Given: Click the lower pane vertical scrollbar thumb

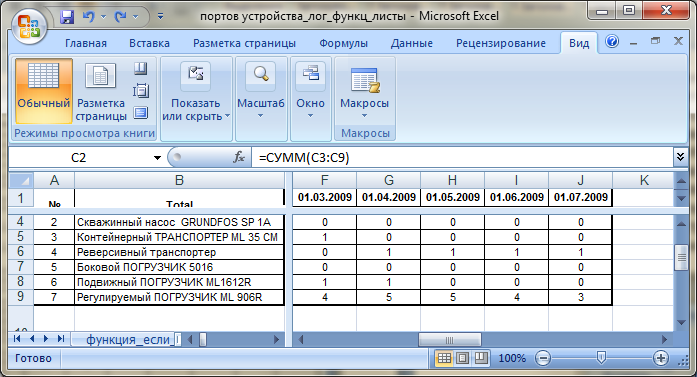Looking at the screenshot, I should 681,257.
